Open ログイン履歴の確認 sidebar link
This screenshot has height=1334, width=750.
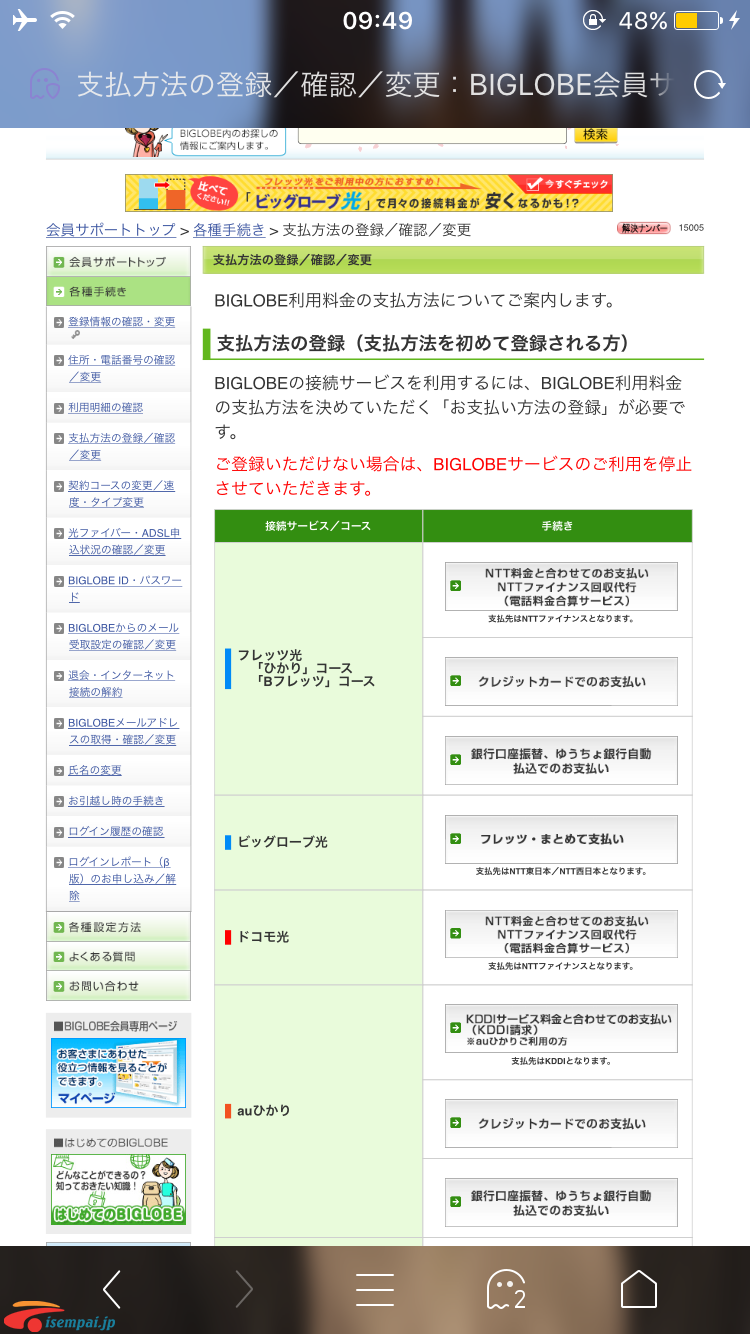click(x=116, y=832)
